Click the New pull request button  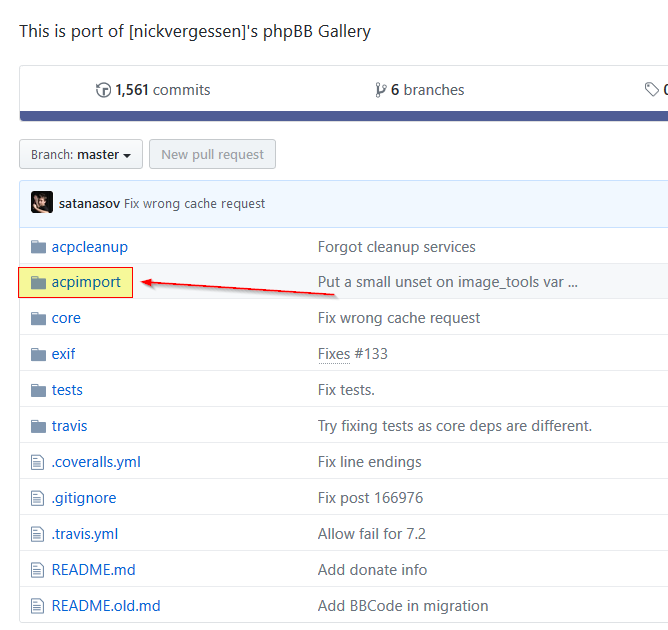(212, 155)
